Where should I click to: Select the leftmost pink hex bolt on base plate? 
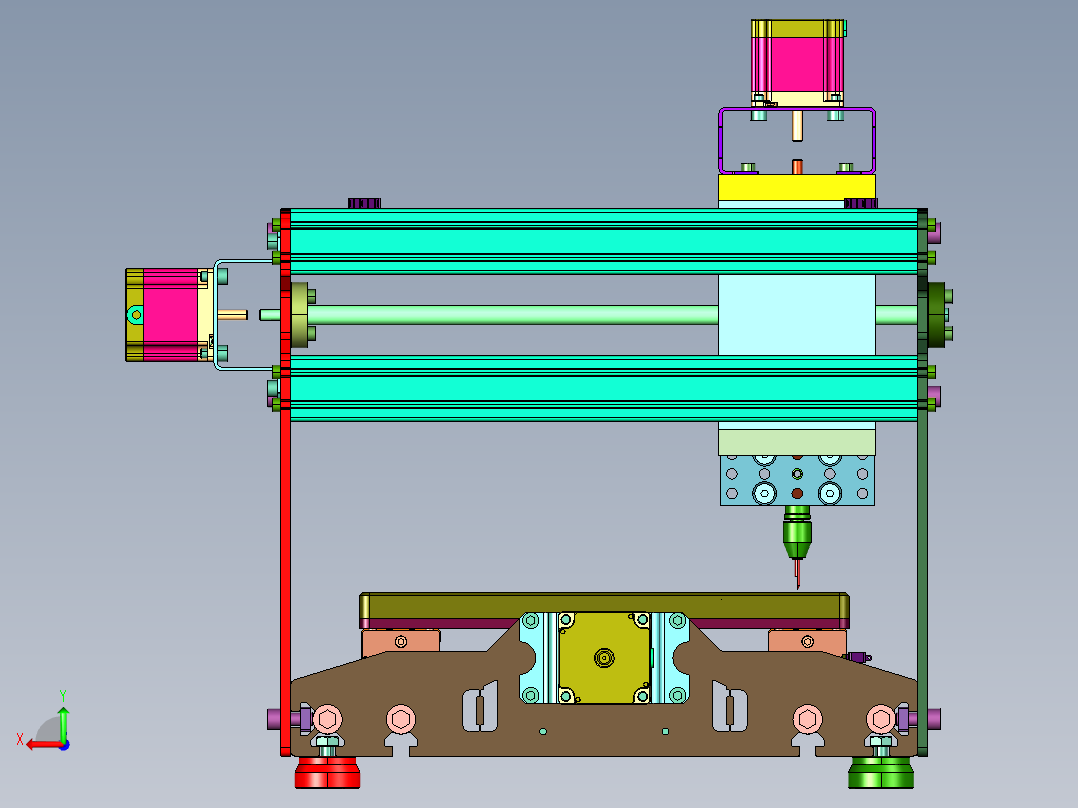pos(327,720)
